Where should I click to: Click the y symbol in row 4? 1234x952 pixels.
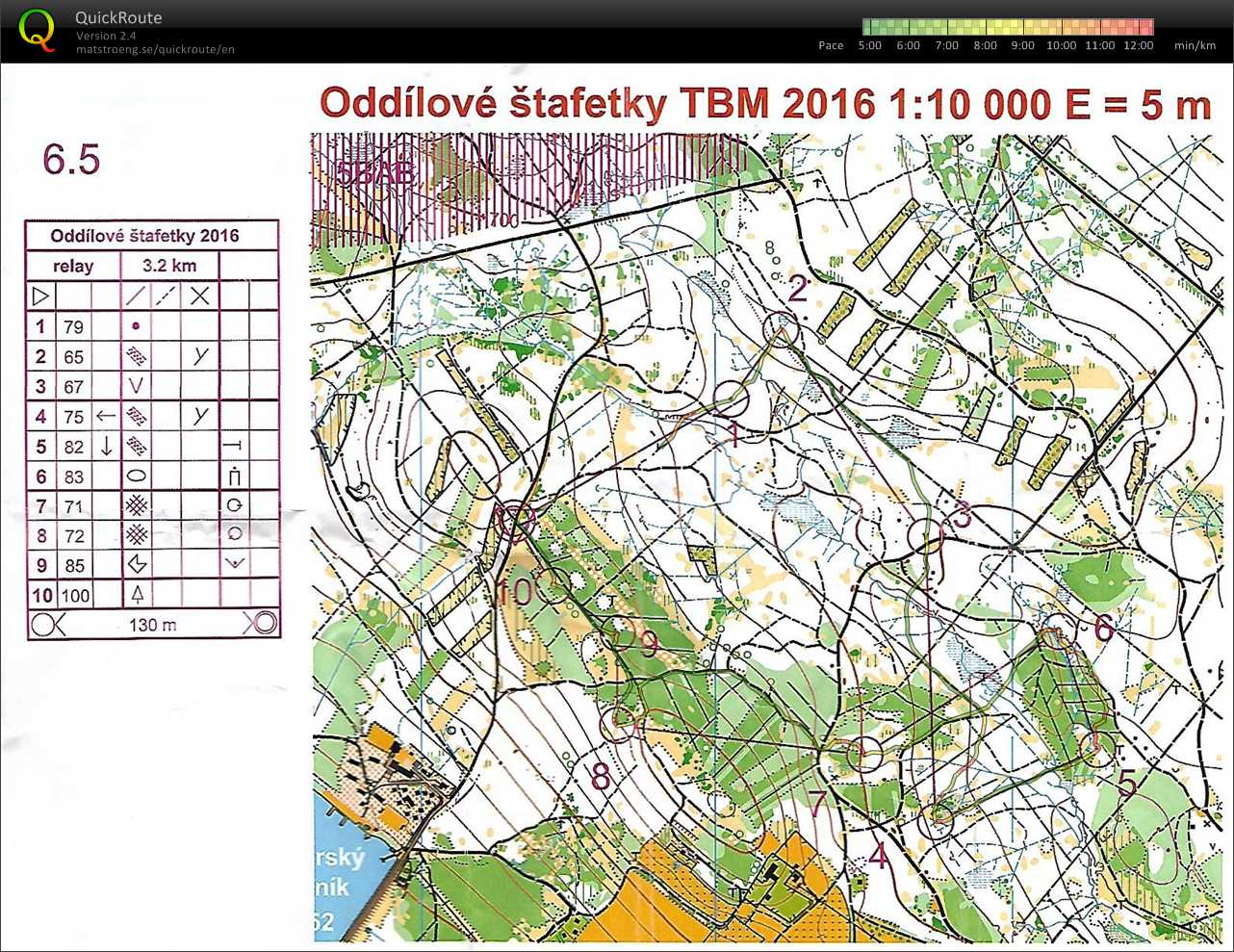[x=200, y=415]
